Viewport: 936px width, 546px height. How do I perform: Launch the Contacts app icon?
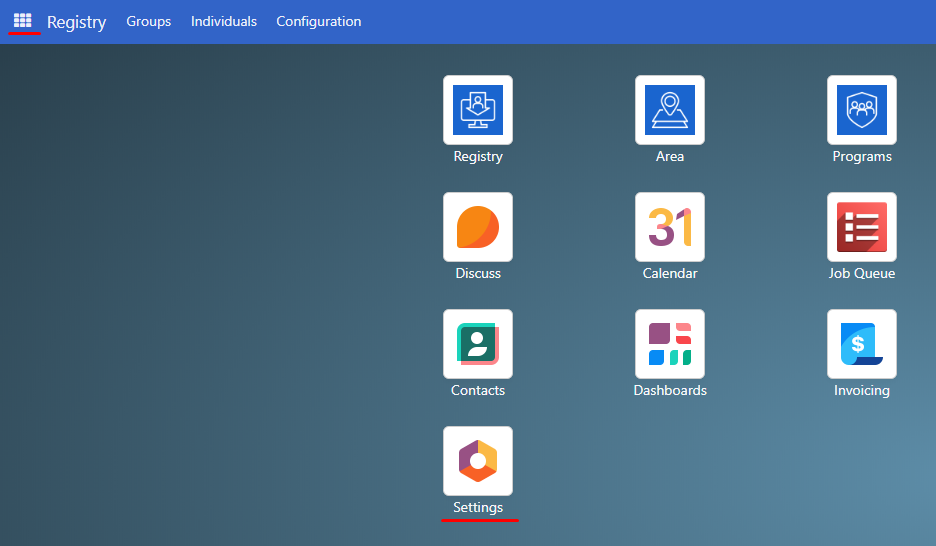click(x=478, y=344)
